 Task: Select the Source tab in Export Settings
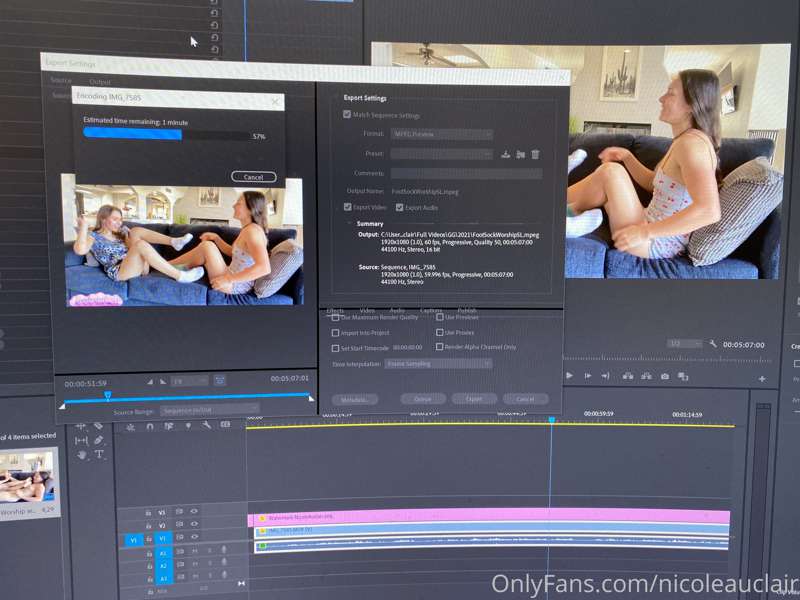pos(61,80)
